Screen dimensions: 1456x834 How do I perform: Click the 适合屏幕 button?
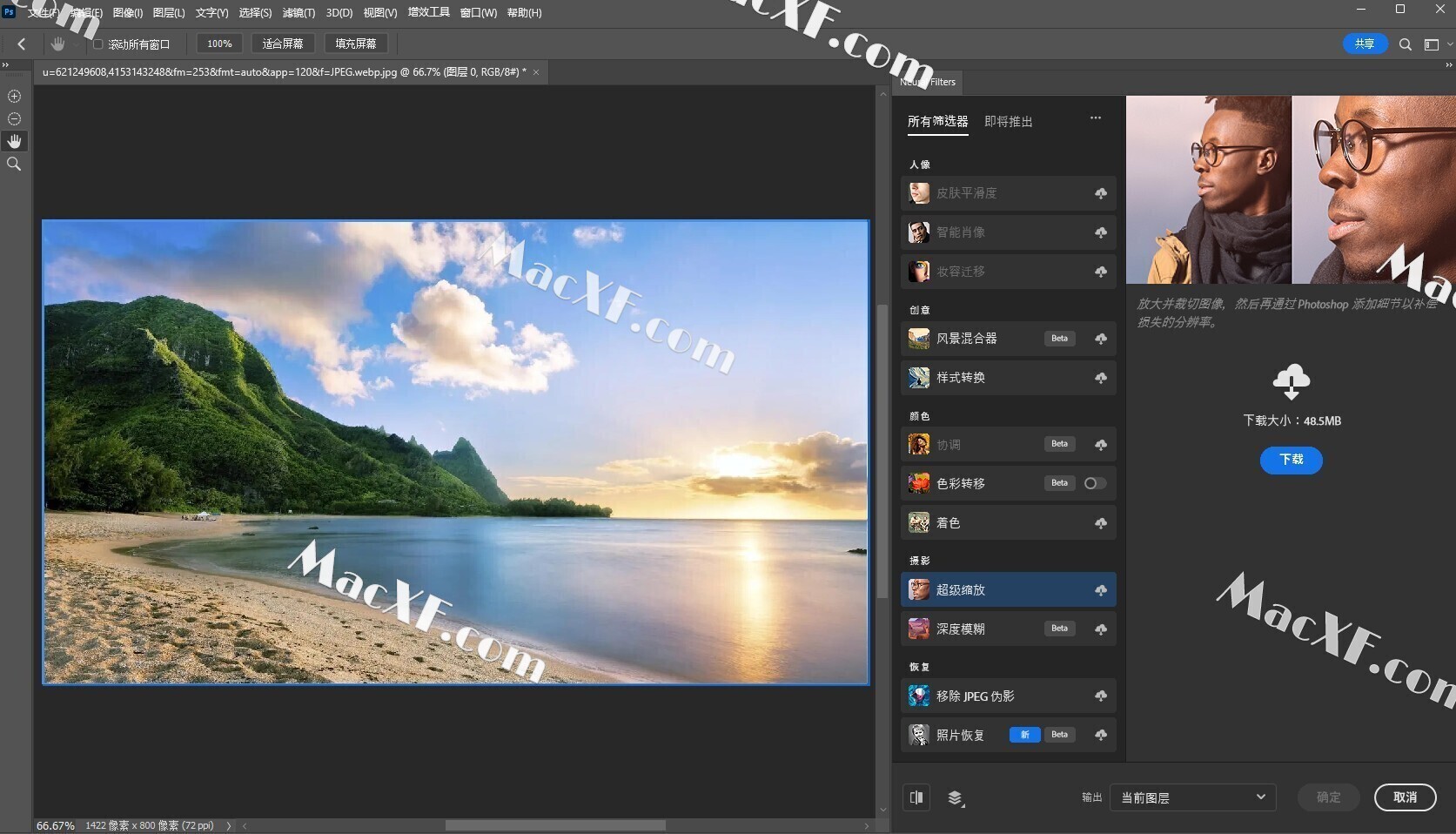pyautogui.click(x=283, y=44)
